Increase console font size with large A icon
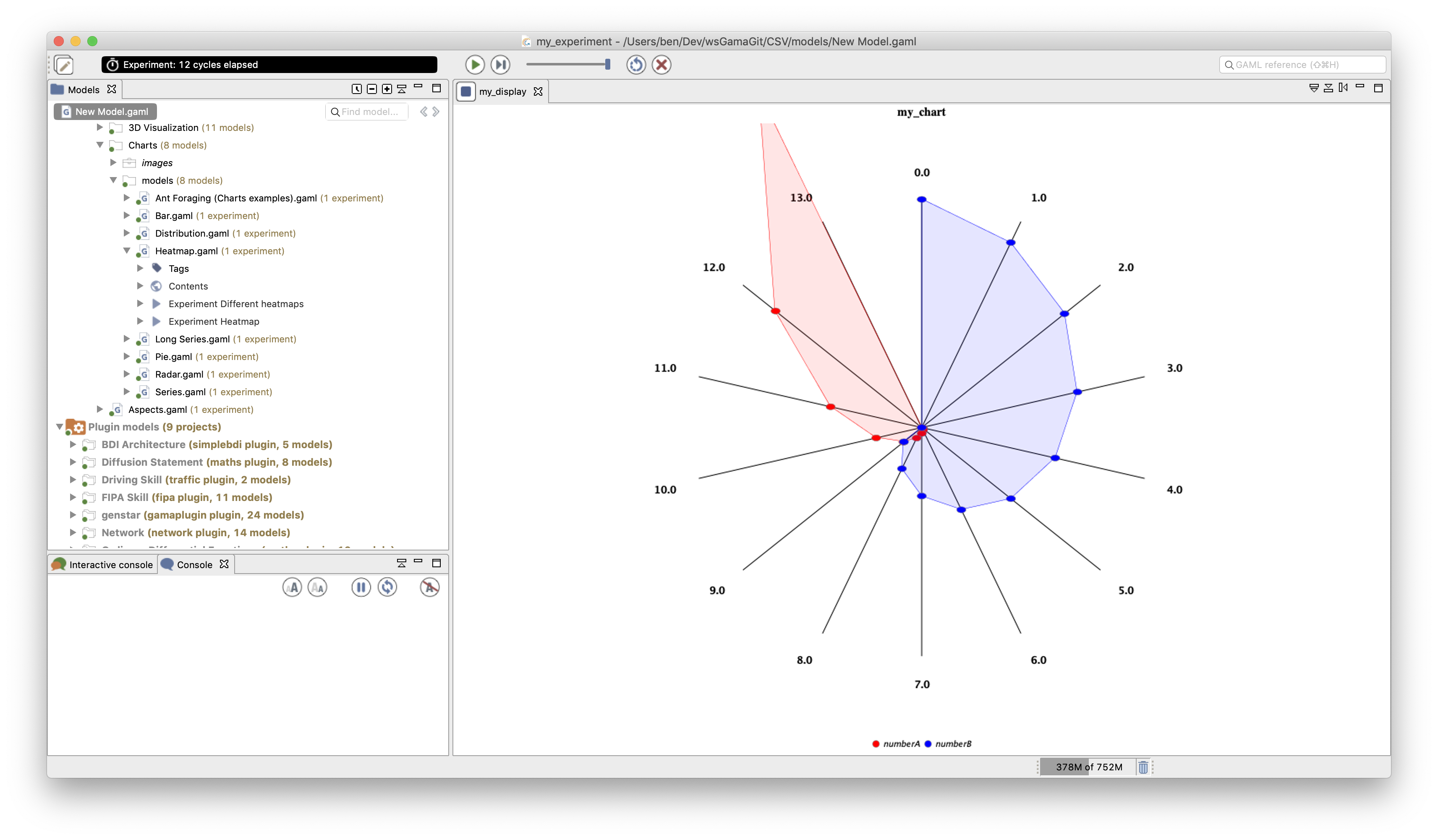This screenshot has width=1438, height=840. click(292, 587)
